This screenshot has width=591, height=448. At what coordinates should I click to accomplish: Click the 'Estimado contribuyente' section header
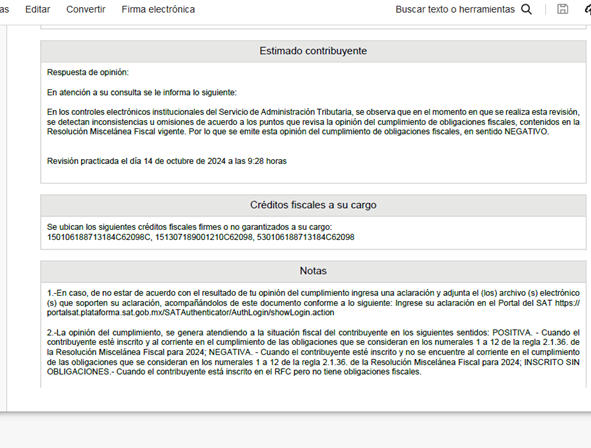tap(313, 51)
